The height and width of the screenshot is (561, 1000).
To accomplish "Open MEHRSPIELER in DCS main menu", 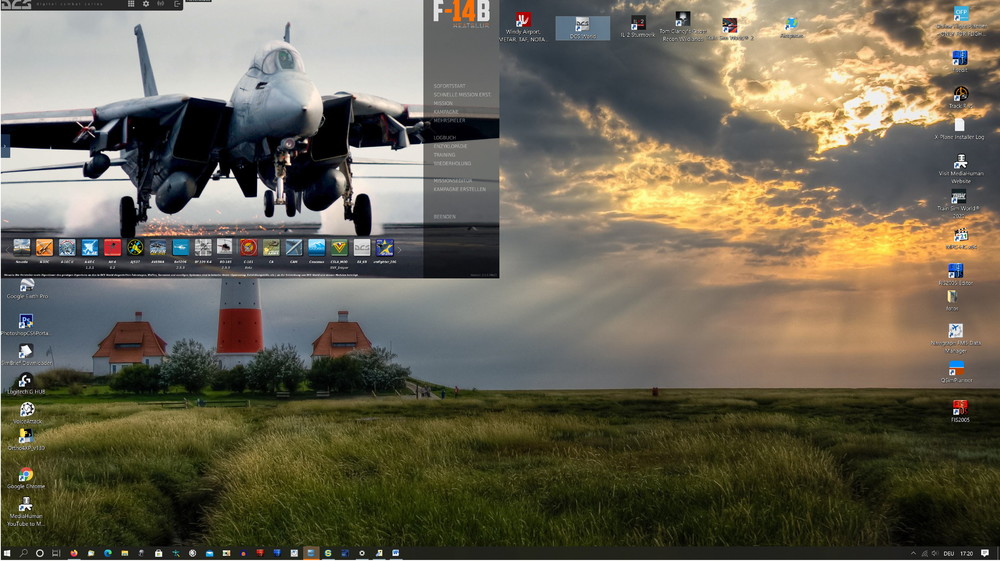I will [x=449, y=120].
